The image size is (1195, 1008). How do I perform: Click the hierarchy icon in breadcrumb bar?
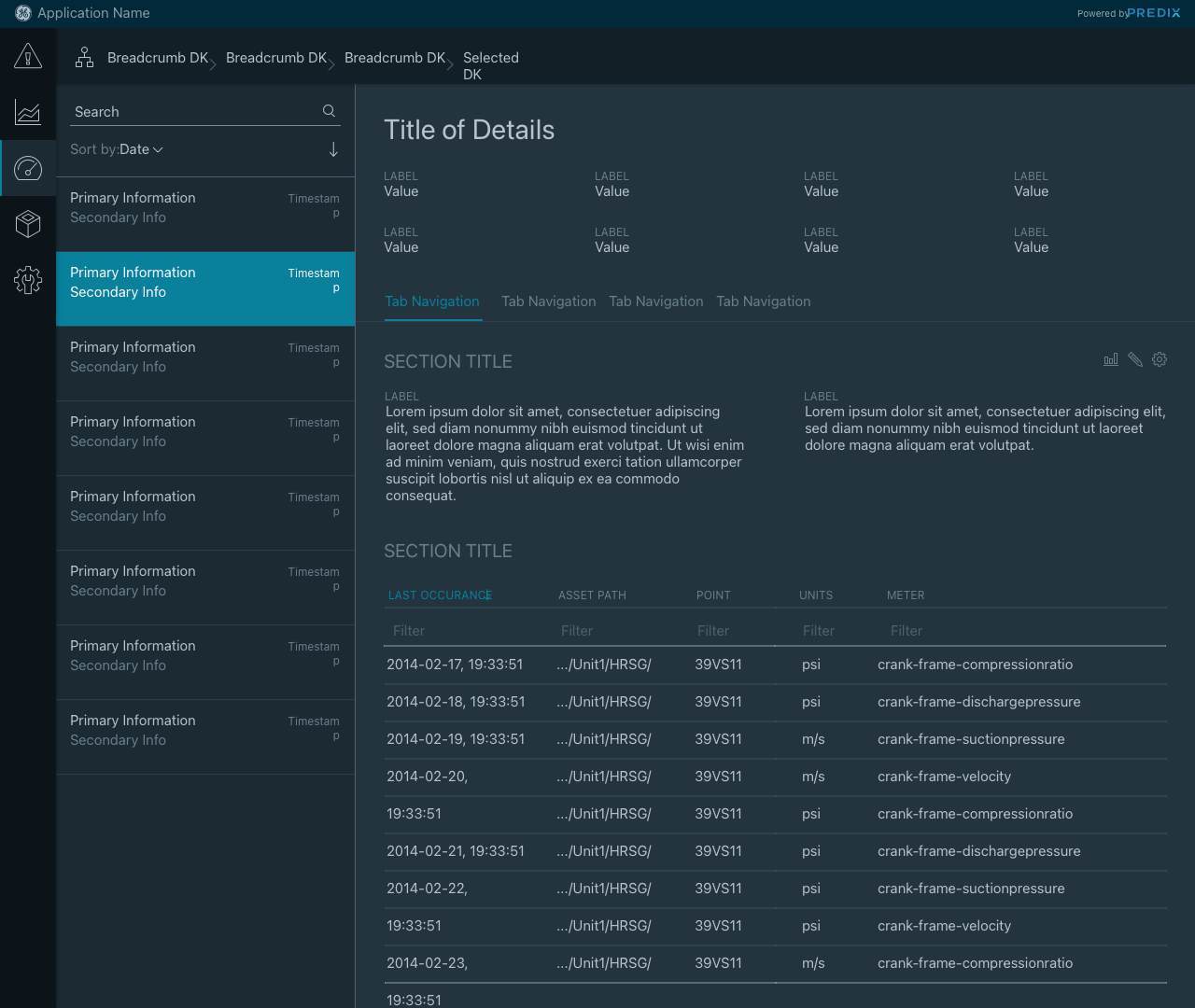85,58
